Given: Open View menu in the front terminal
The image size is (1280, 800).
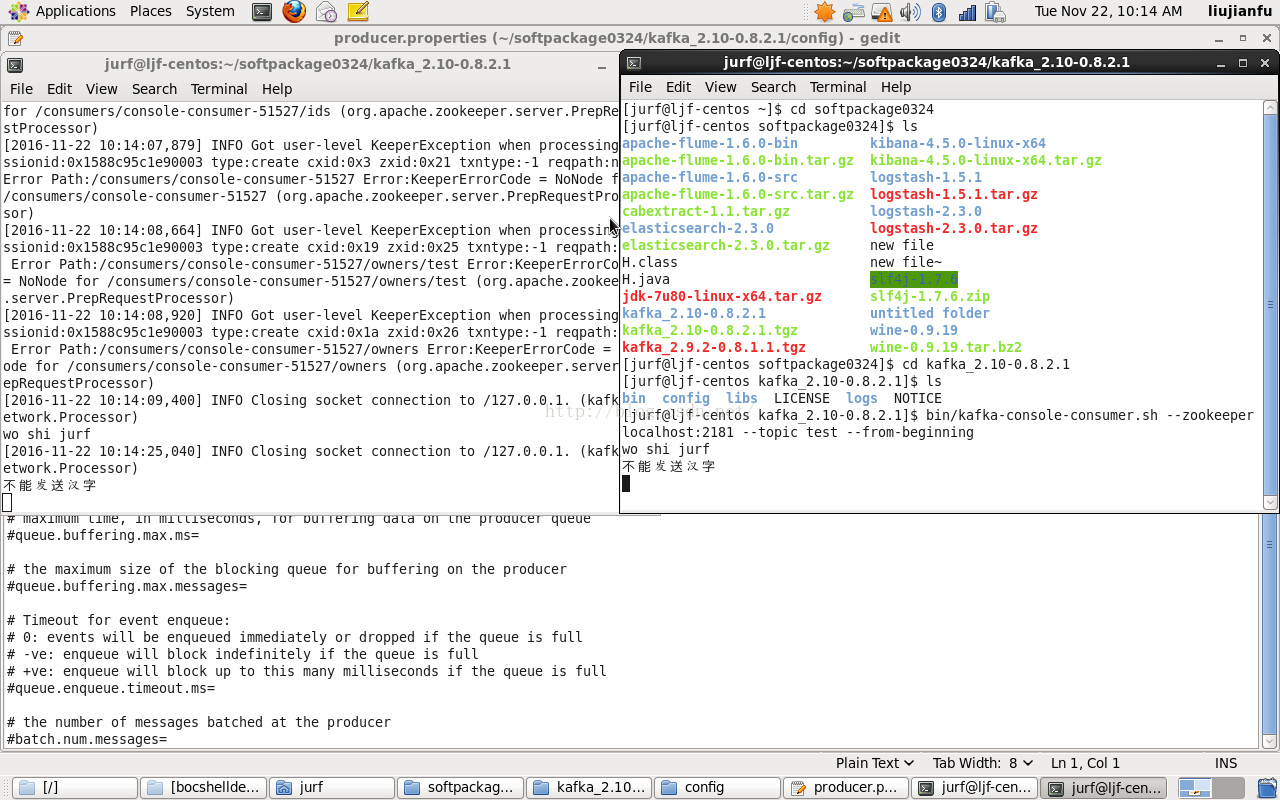Looking at the screenshot, I should click(x=720, y=87).
